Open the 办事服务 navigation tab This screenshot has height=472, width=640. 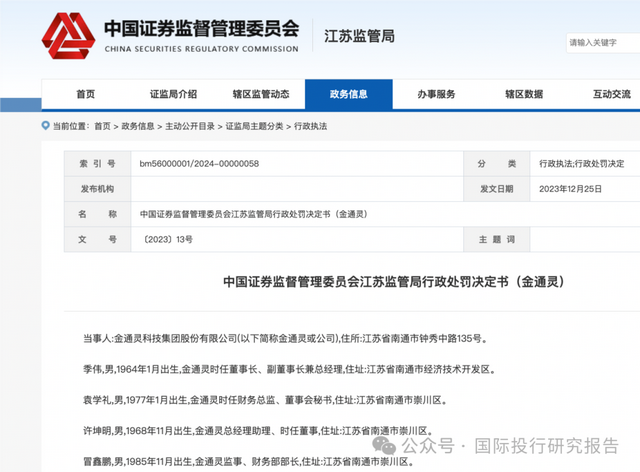tap(436, 94)
